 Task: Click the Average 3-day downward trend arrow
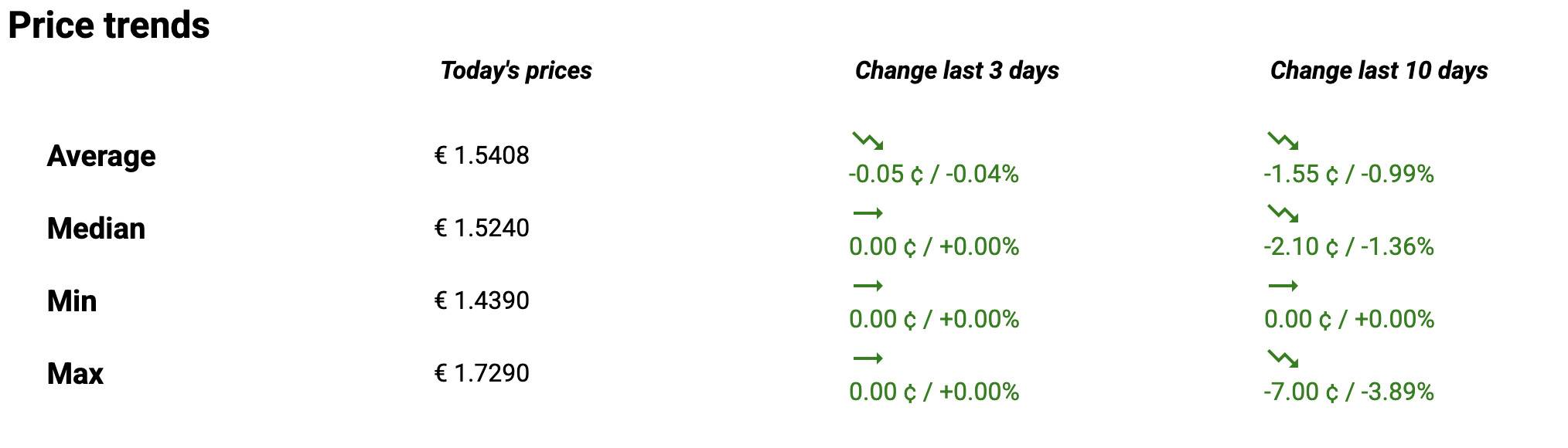[868, 141]
